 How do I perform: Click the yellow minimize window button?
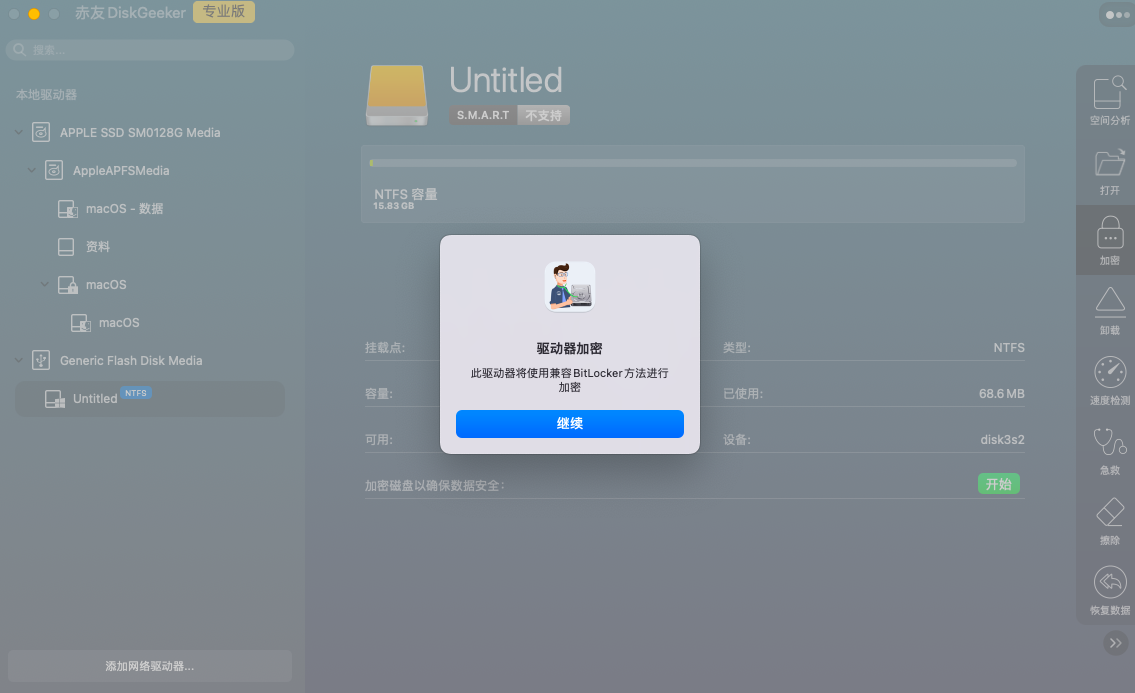[34, 14]
